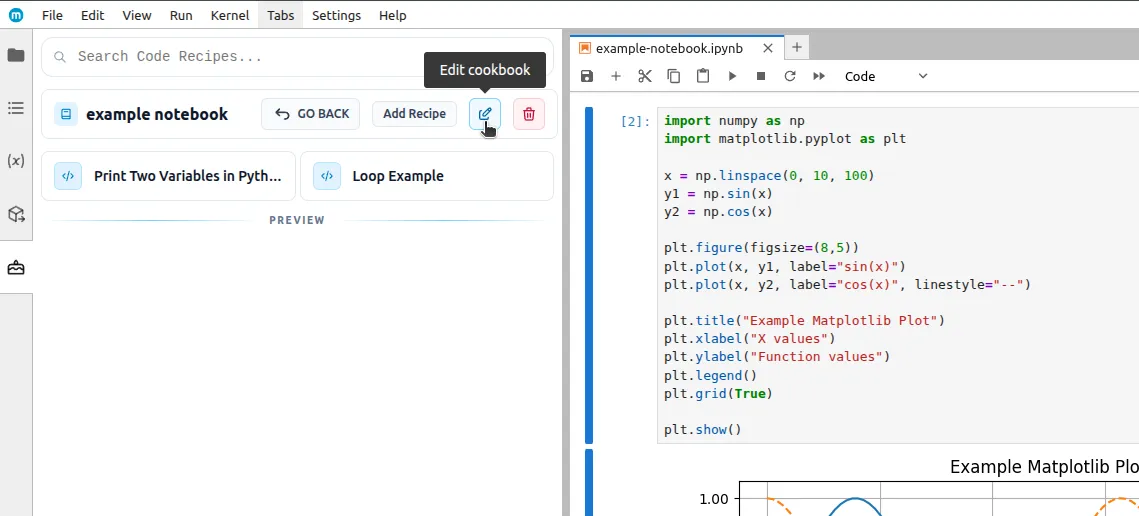
Task: Open the table of contents sidebar icon
Action: click(16, 108)
